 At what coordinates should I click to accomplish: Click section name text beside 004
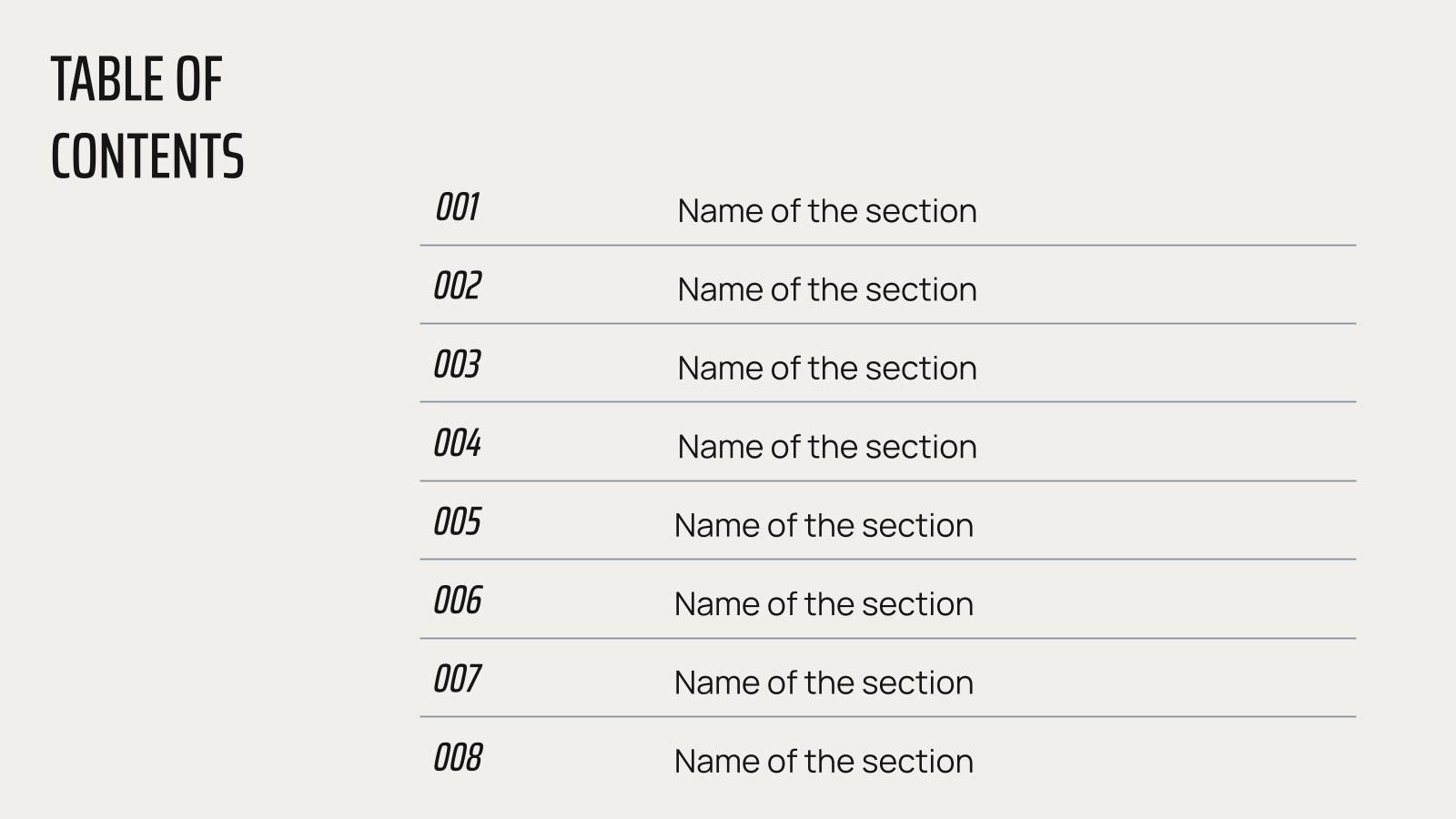[826, 447]
